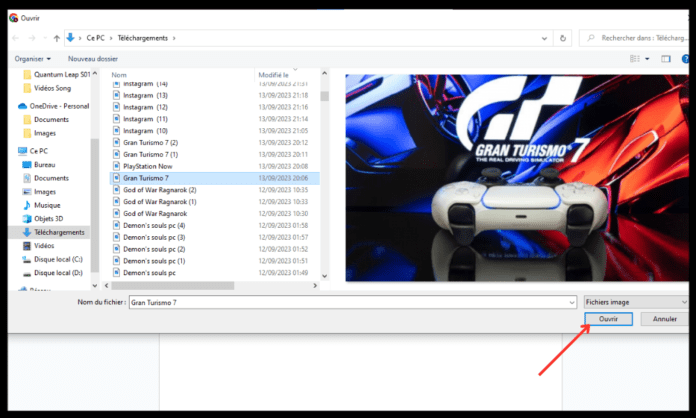The image size is (696, 418).
Task: Select Ce PC in the address breadcrumb
Action: [x=95, y=38]
